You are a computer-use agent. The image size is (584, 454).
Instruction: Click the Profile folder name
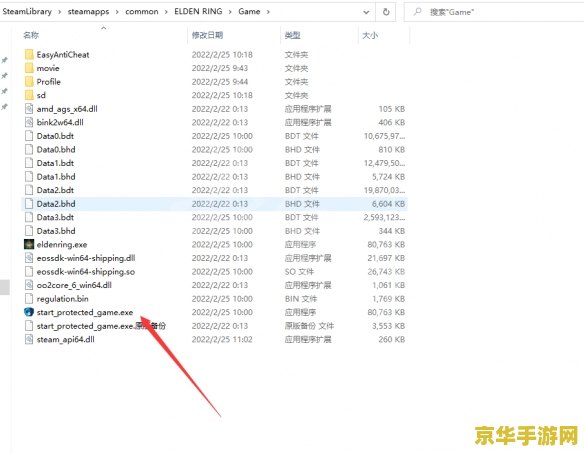[x=48, y=82]
